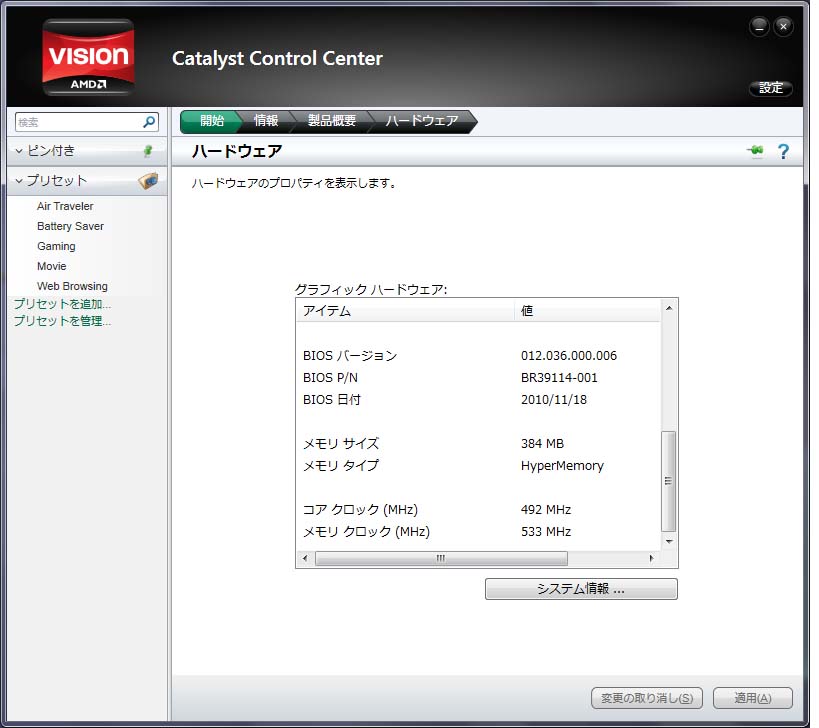
Task: Click the value 2010/11/18
Action: pos(554,400)
